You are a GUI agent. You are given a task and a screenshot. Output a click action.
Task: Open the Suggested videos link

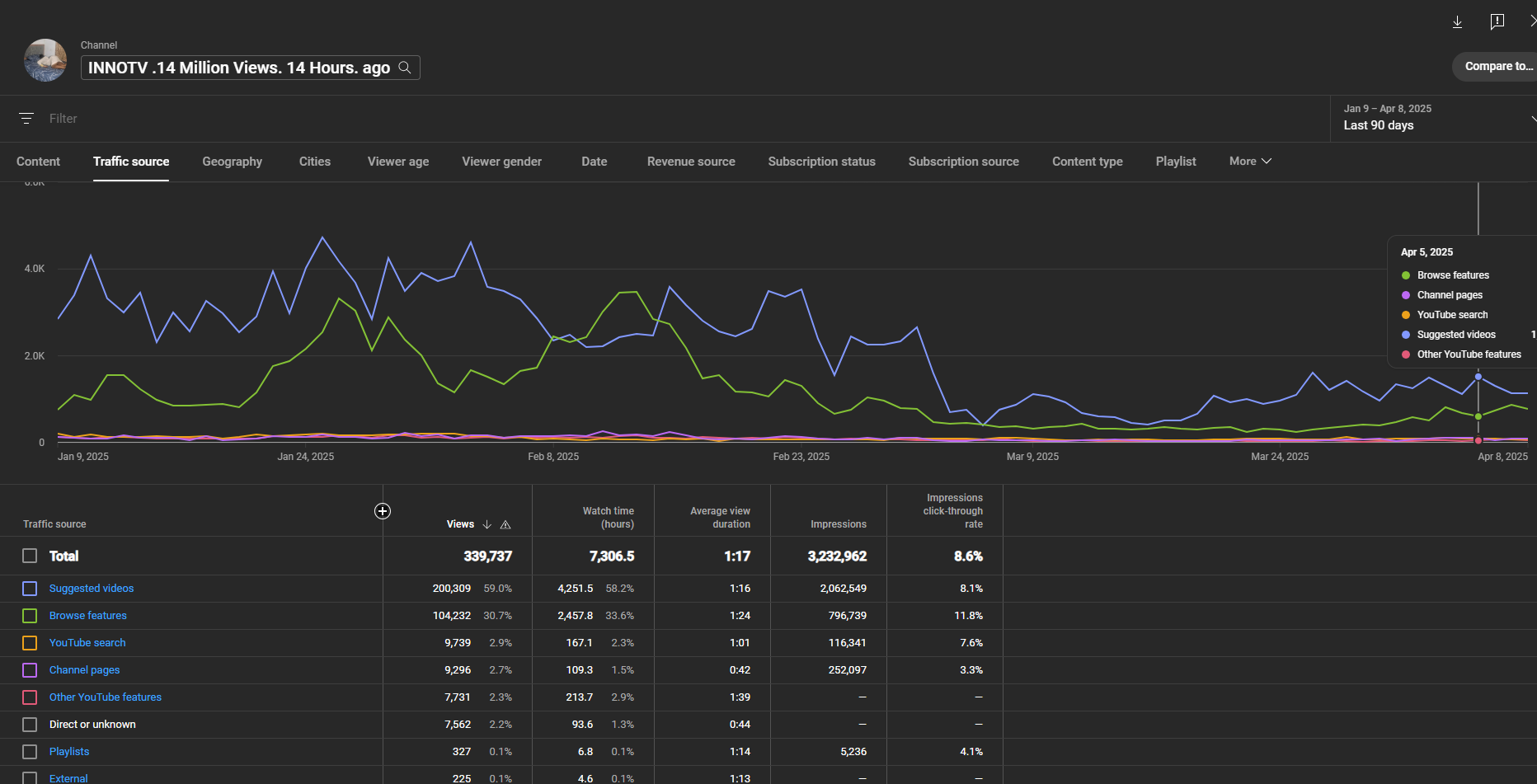tap(92, 589)
